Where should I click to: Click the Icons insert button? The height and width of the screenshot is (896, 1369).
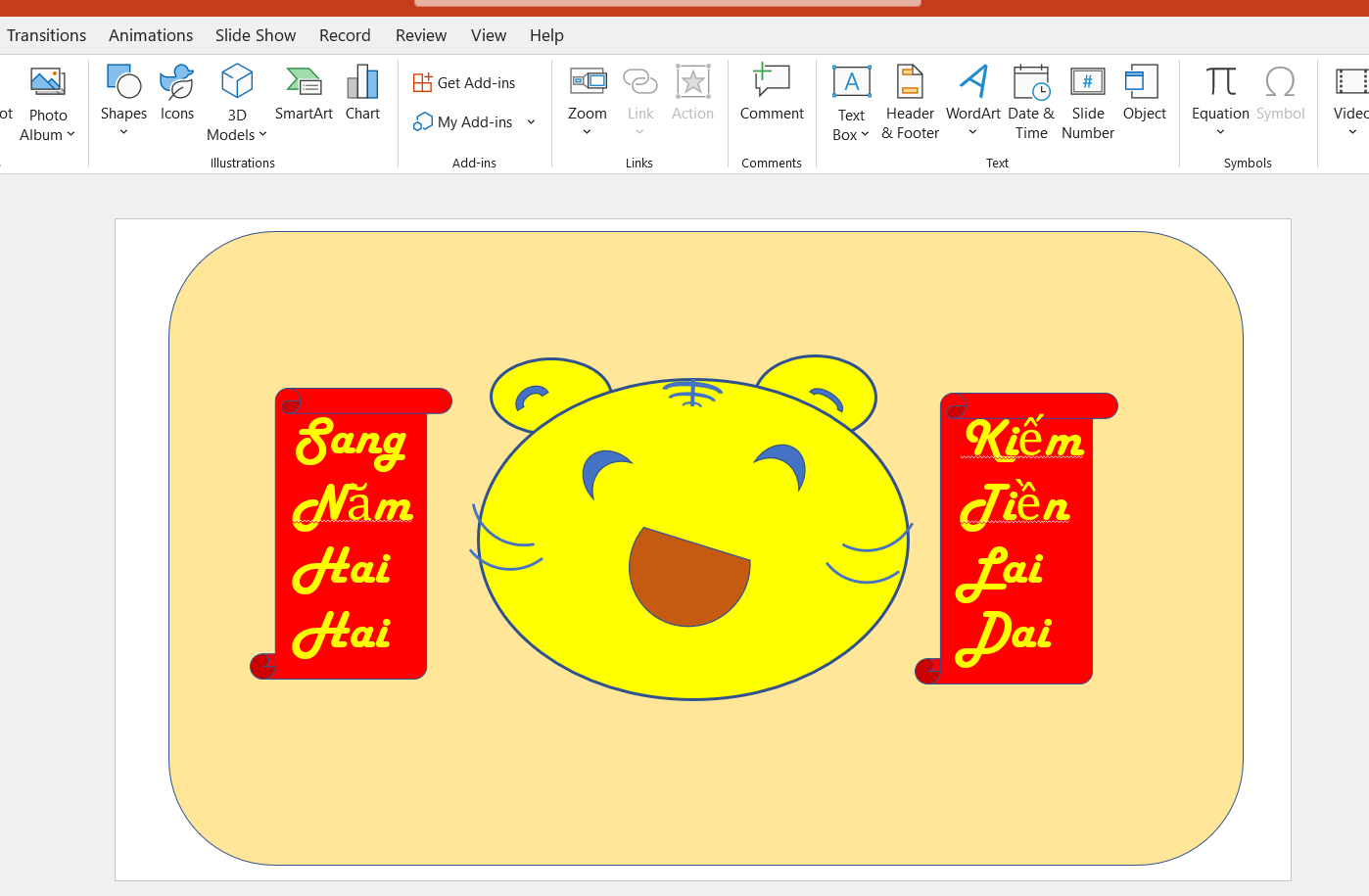tap(177, 94)
